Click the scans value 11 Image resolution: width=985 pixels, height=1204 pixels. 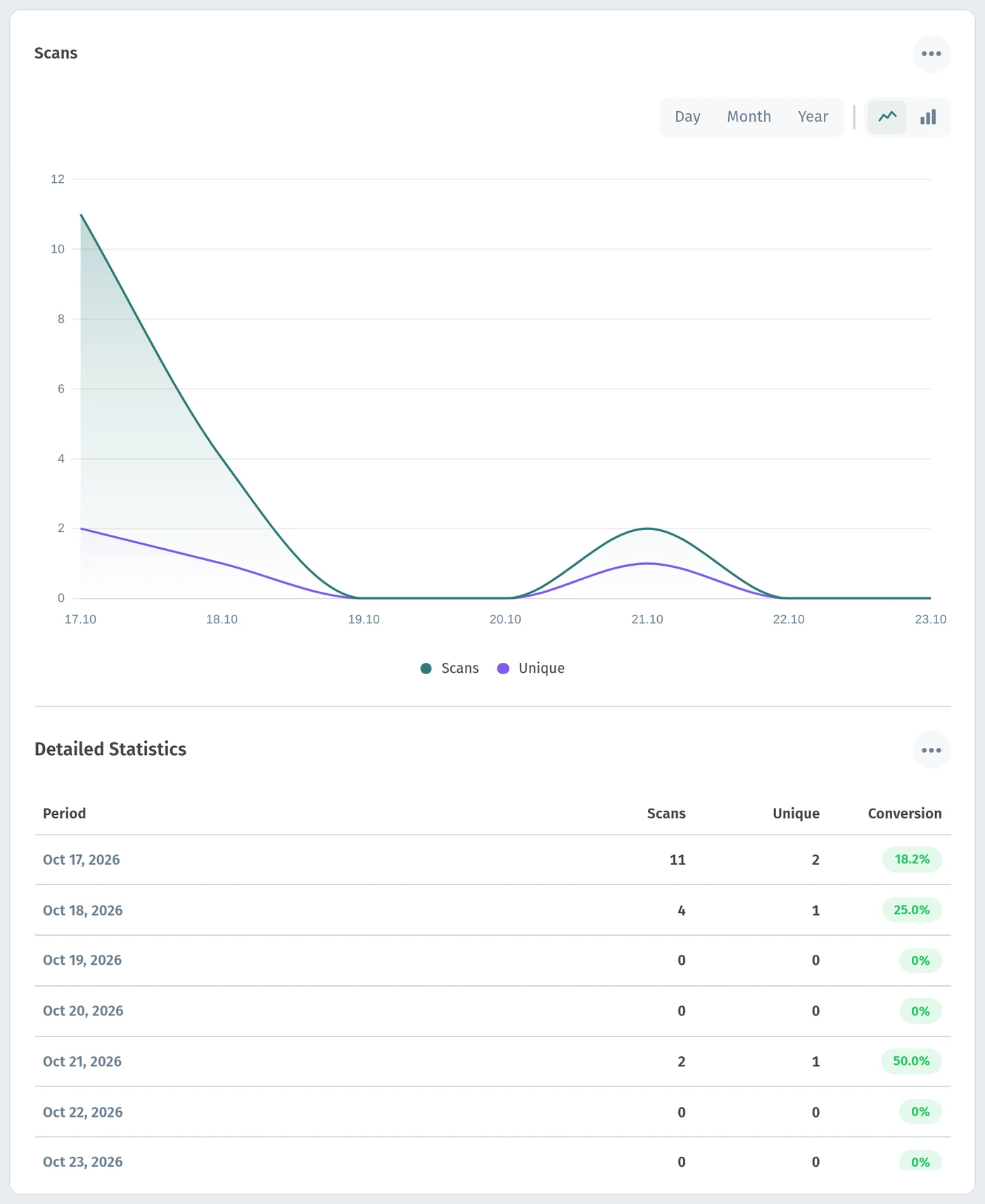(677, 860)
